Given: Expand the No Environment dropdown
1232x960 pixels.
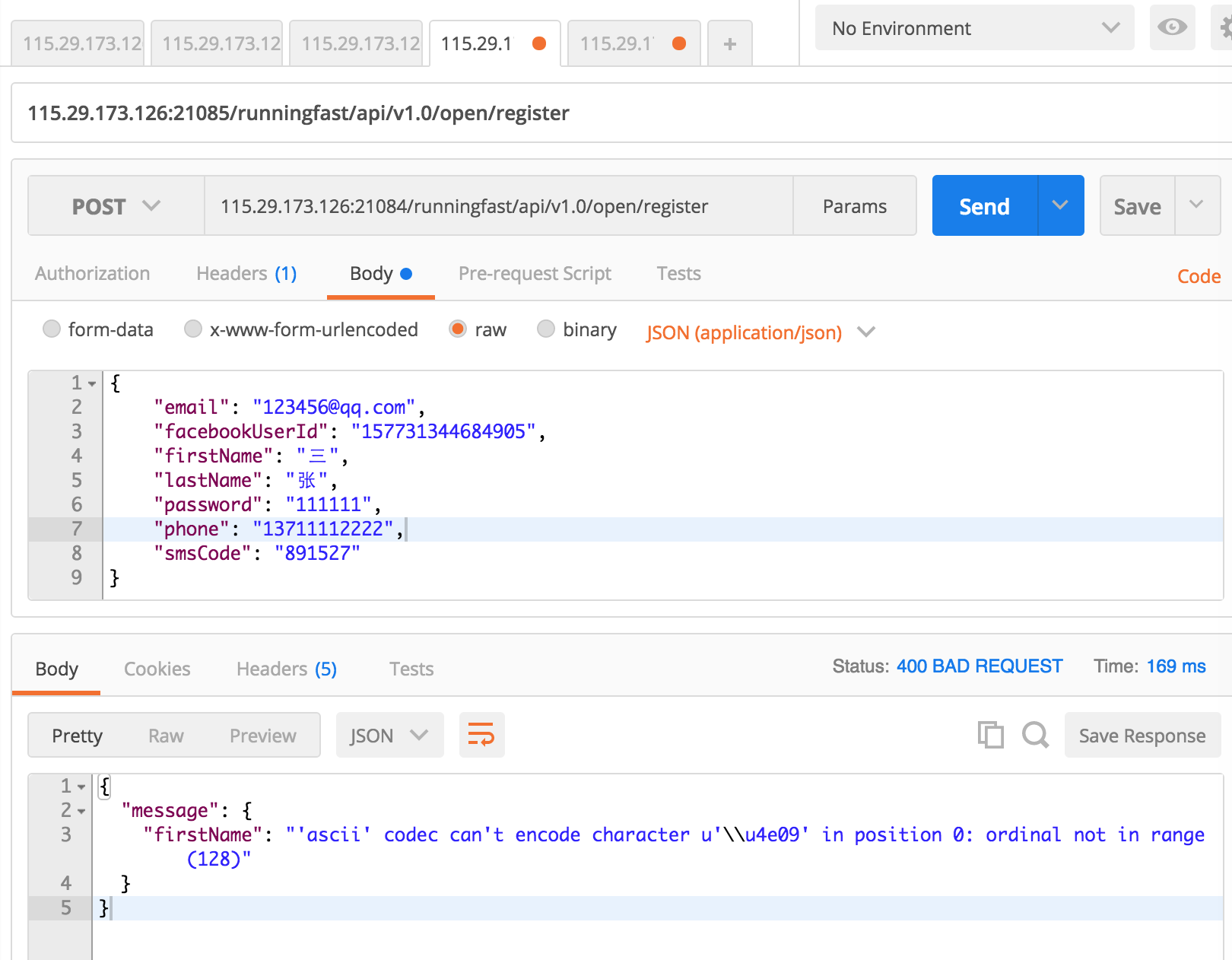Looking at the screenshot, I should pyautogui.click(x=974, y=28).
